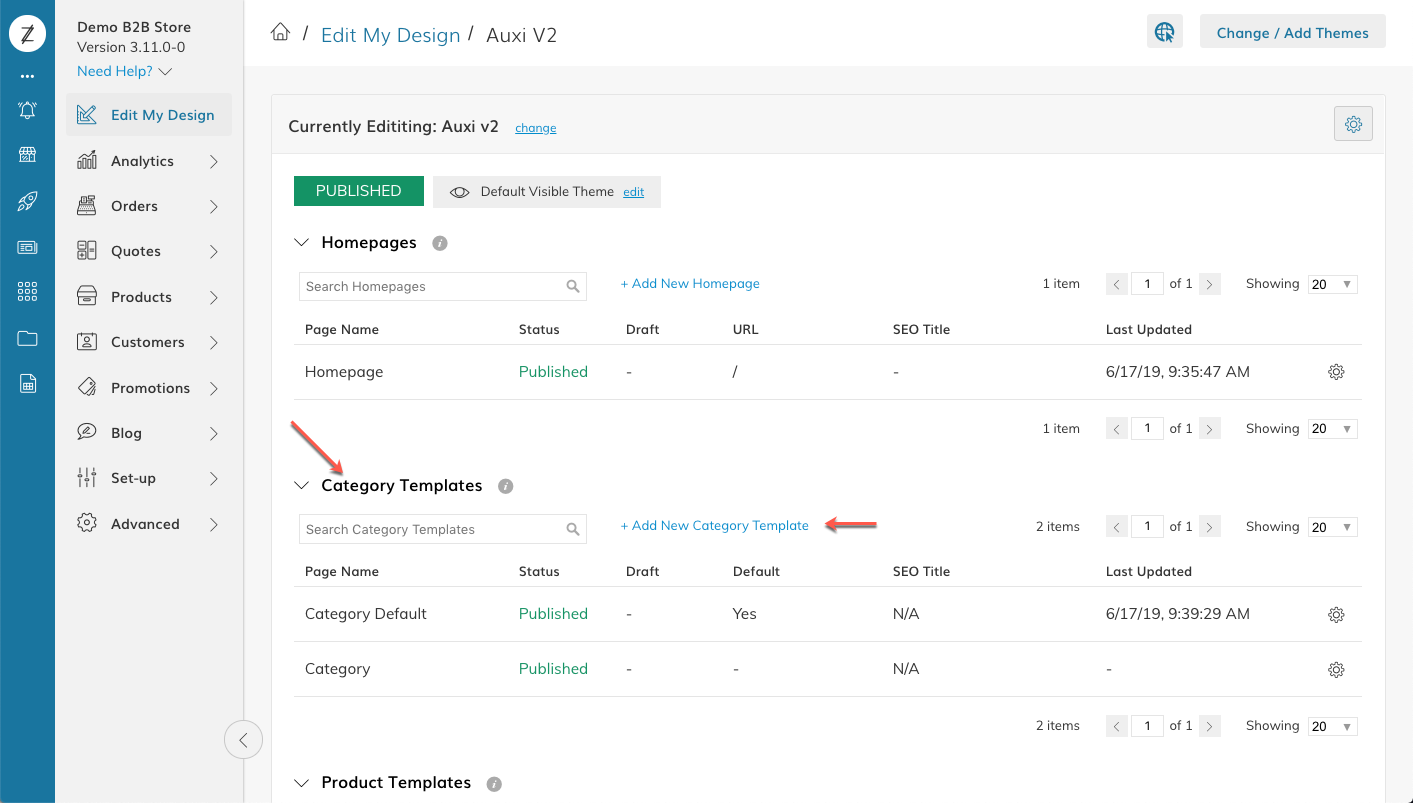Click the apps grid icon
This screenshot has height=803, width=1413.
[27, 291]
